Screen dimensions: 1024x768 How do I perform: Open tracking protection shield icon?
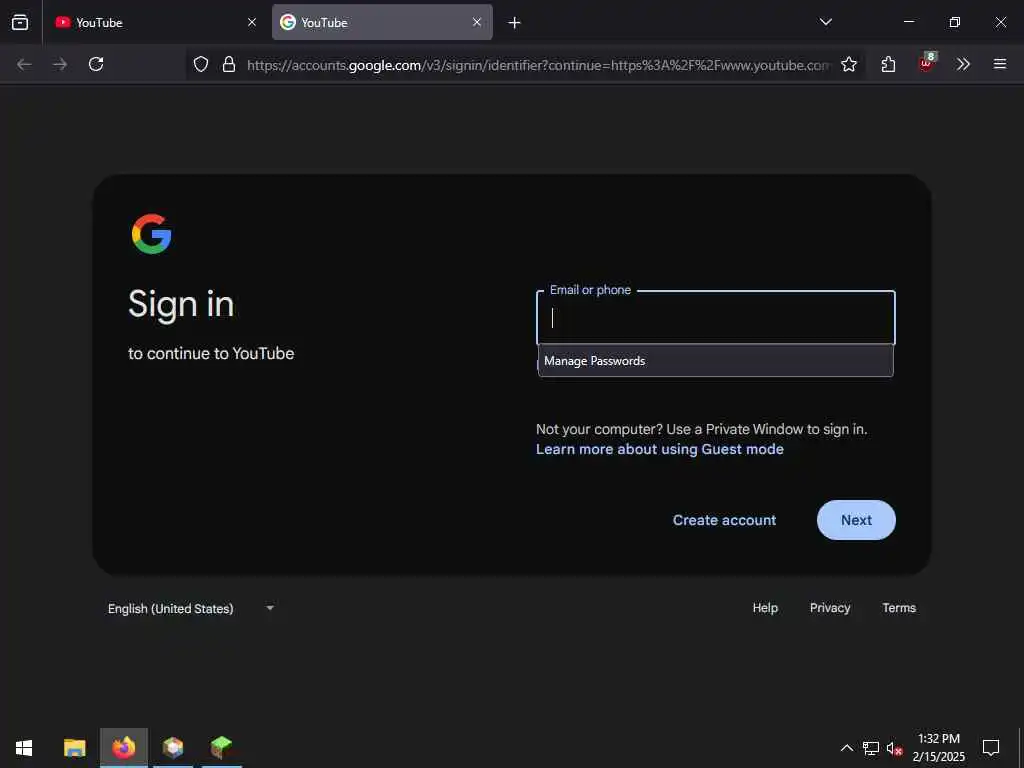[201, 64]
